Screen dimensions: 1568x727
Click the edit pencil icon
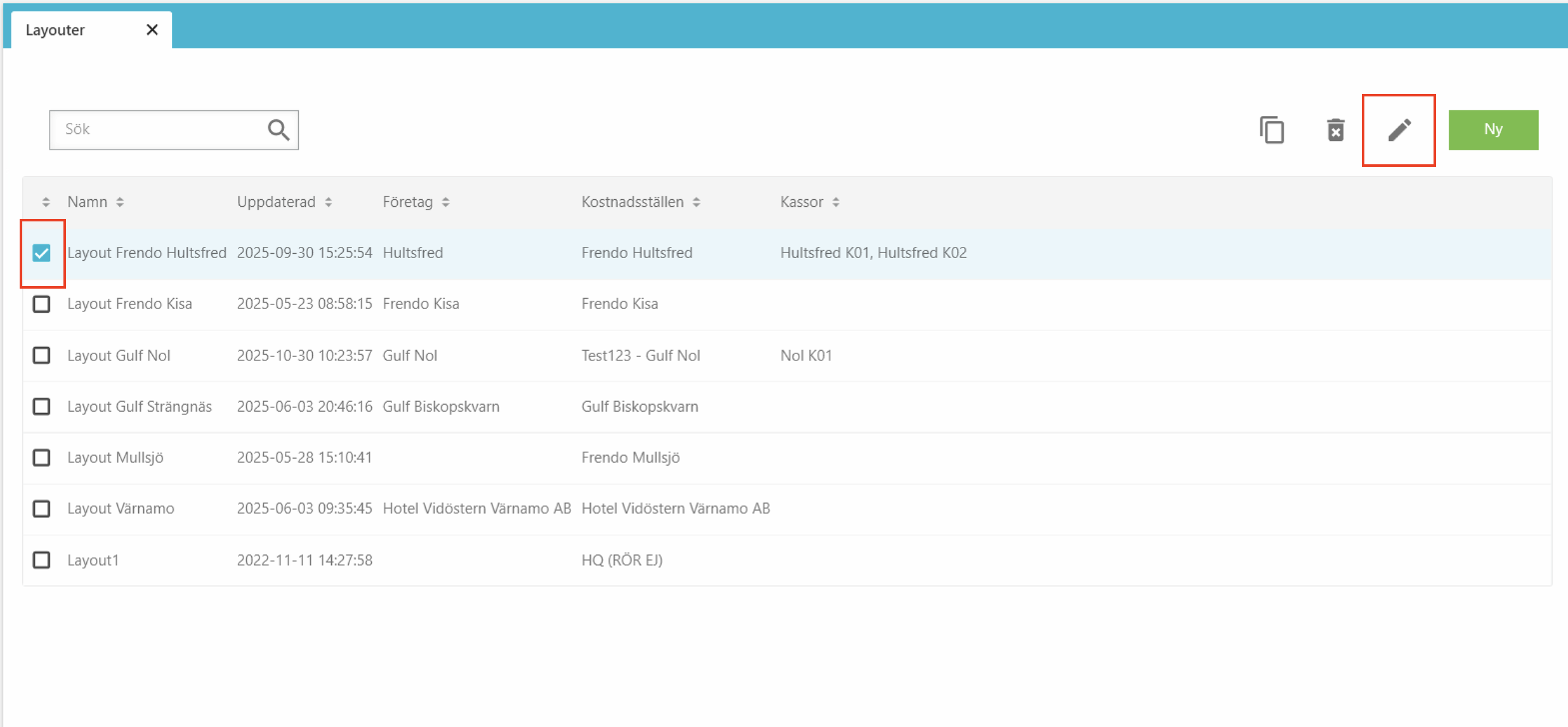coord(1399,130)
